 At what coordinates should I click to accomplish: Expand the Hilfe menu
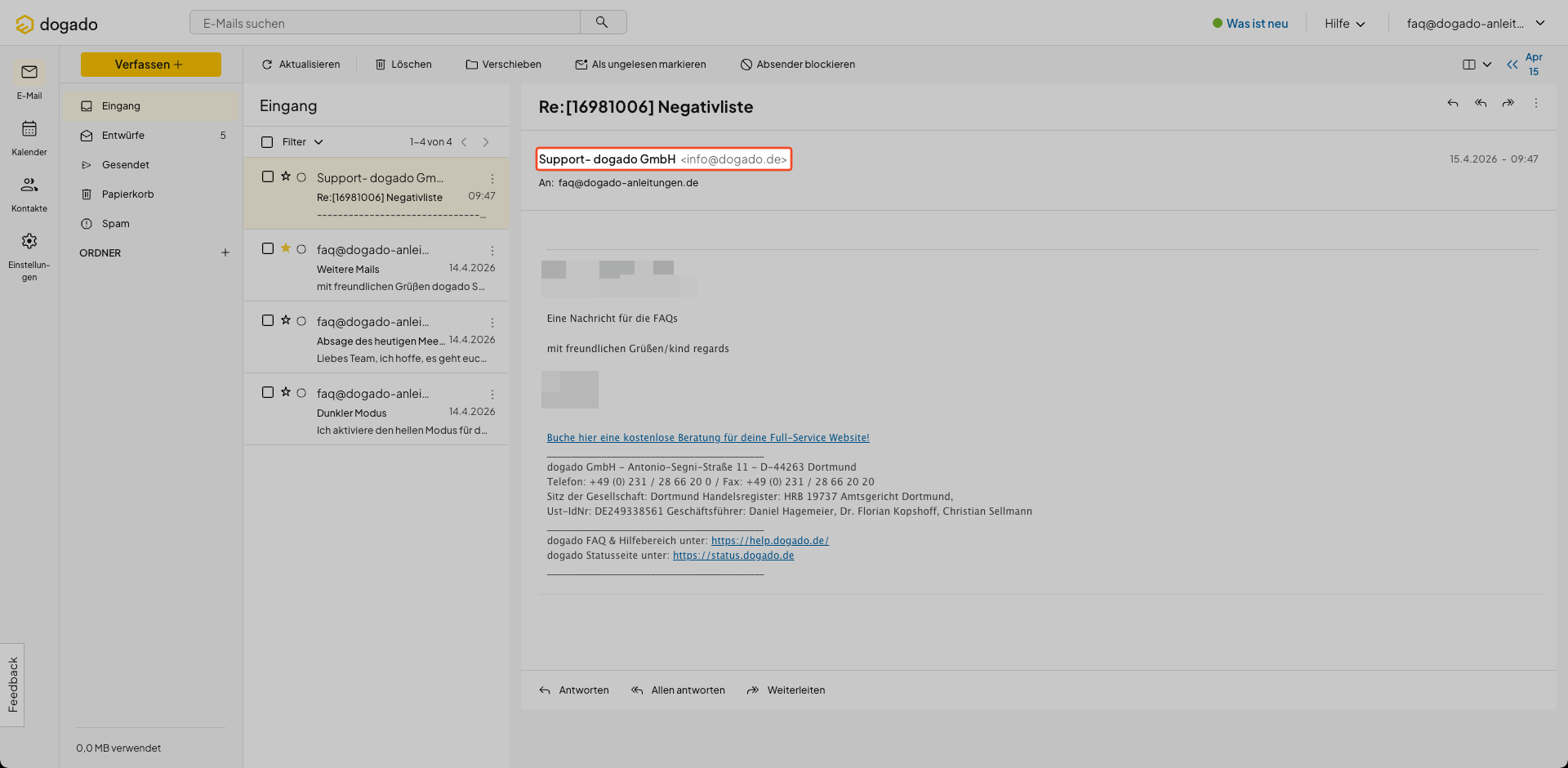click(x=1345, y=24)
